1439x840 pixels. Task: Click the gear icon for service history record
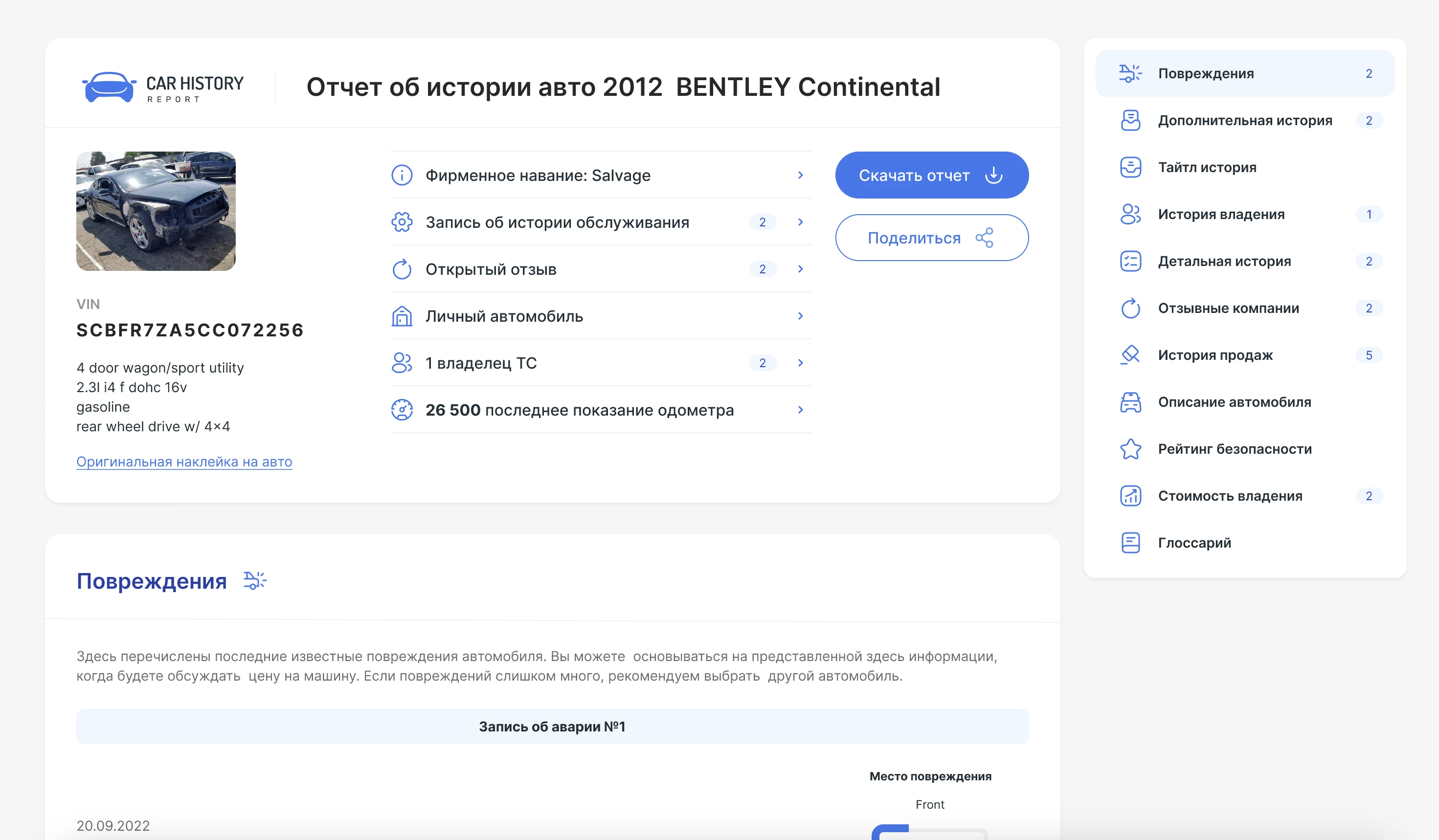[402, 222]
